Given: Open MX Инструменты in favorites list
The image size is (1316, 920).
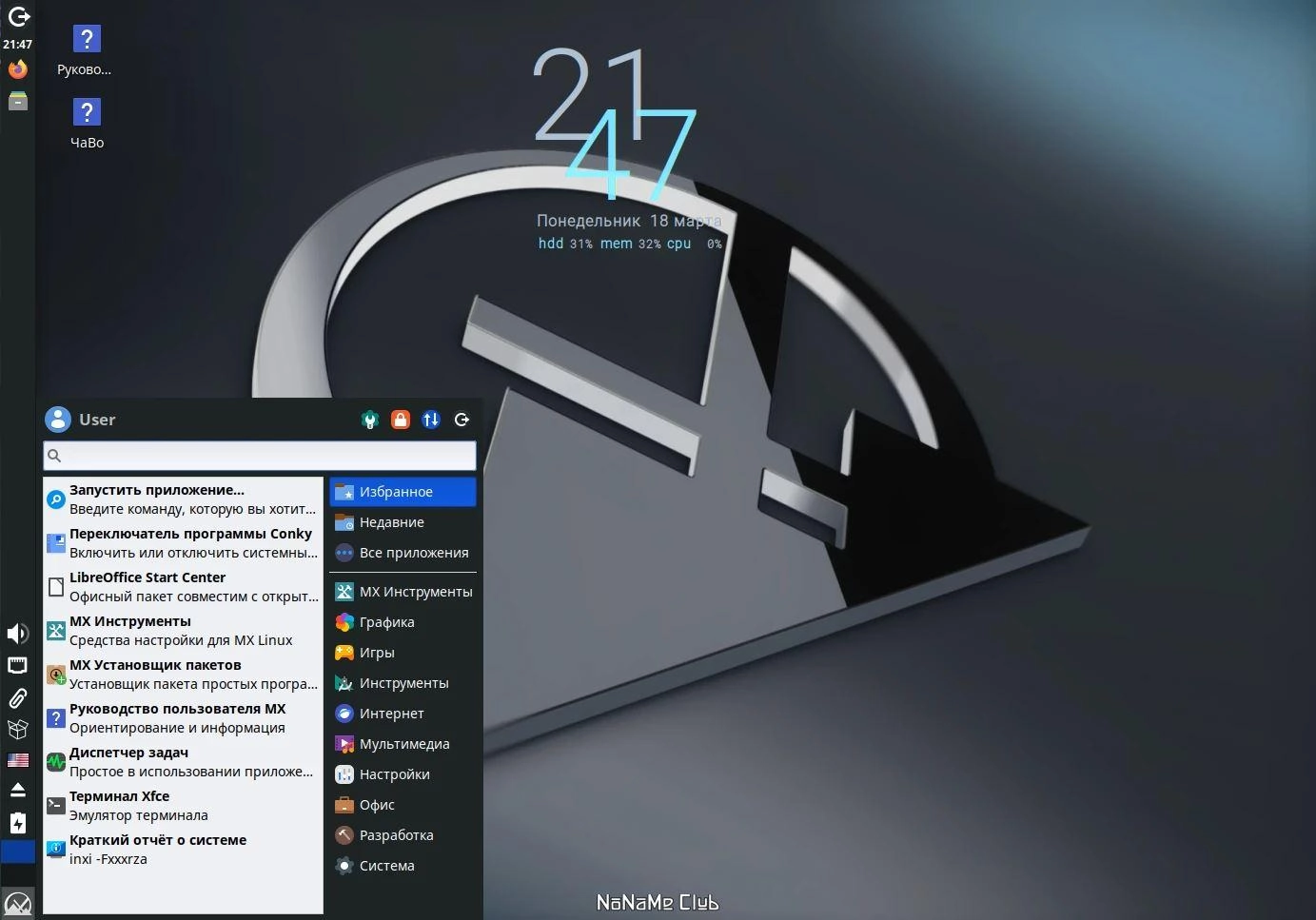Looking at the screenshot, I should coord(183,631).
